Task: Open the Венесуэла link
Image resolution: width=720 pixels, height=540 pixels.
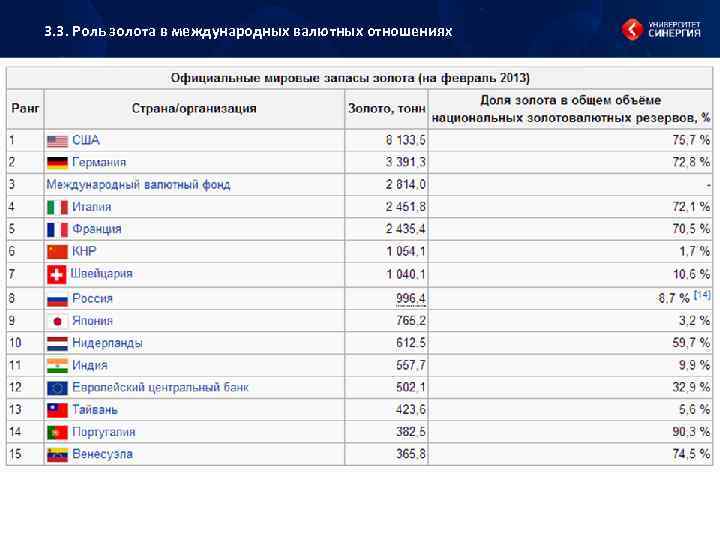Action: coord(102,454)
